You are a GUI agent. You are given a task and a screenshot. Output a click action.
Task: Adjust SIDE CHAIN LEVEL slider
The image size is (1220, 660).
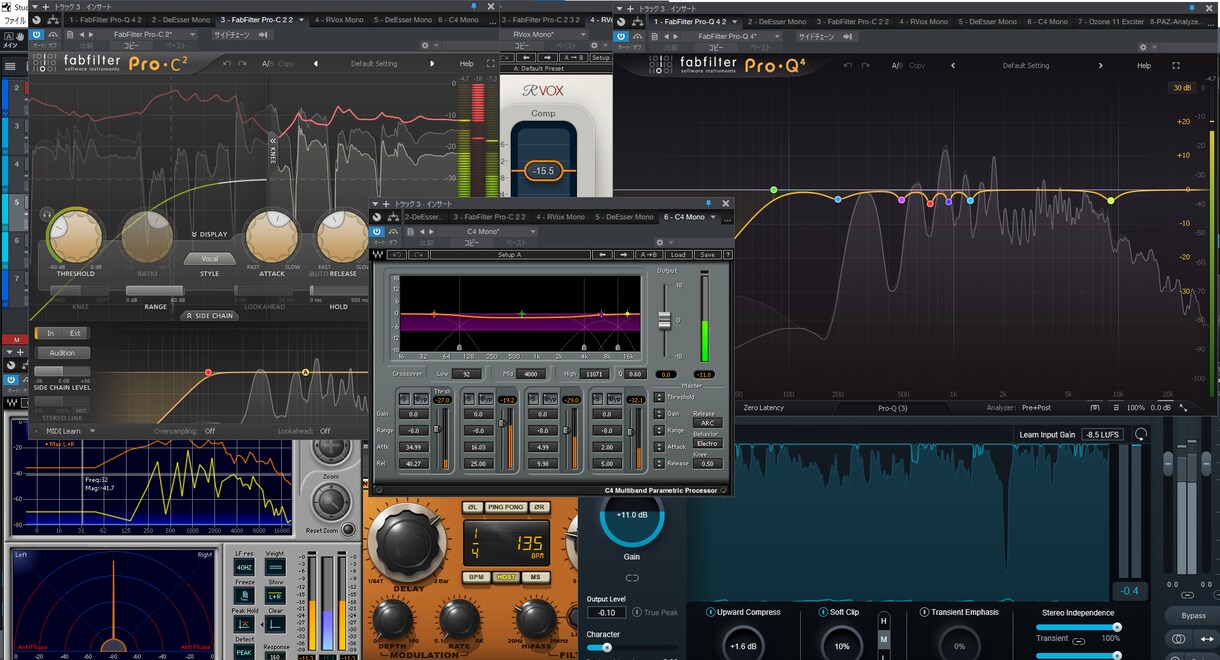tap(63, 371)
